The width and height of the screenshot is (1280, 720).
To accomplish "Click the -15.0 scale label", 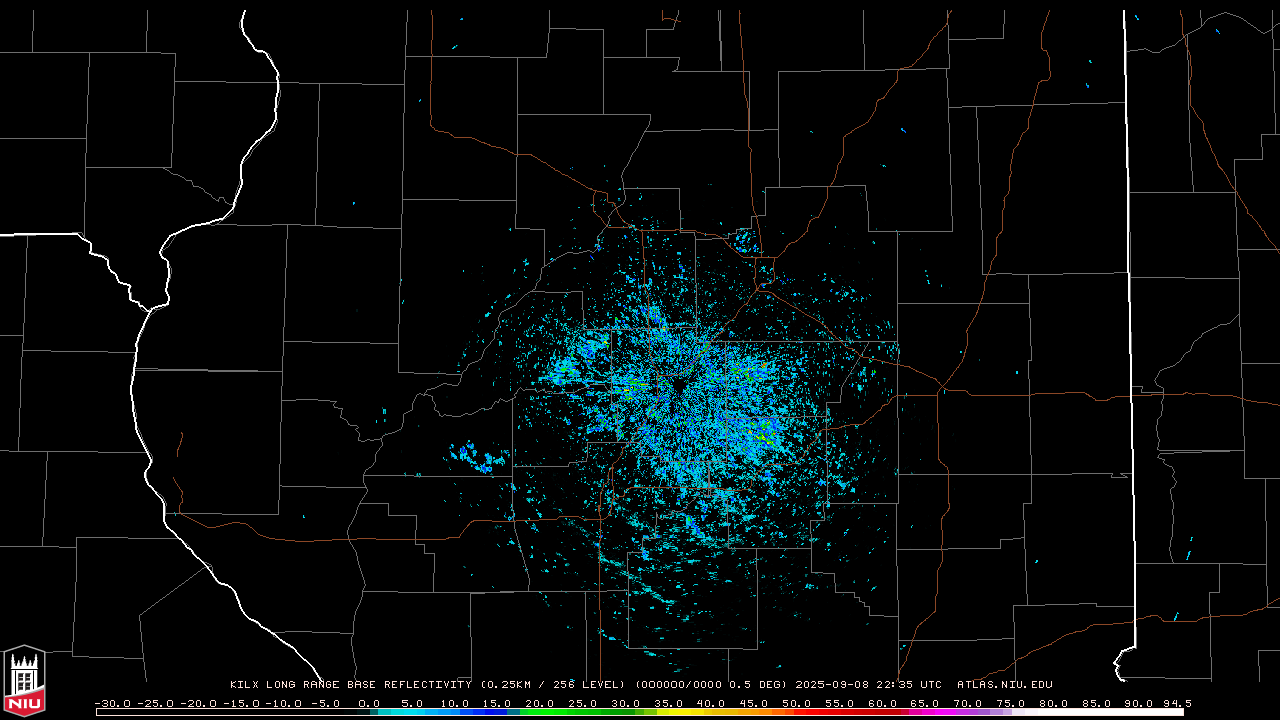I will (241, 703).
